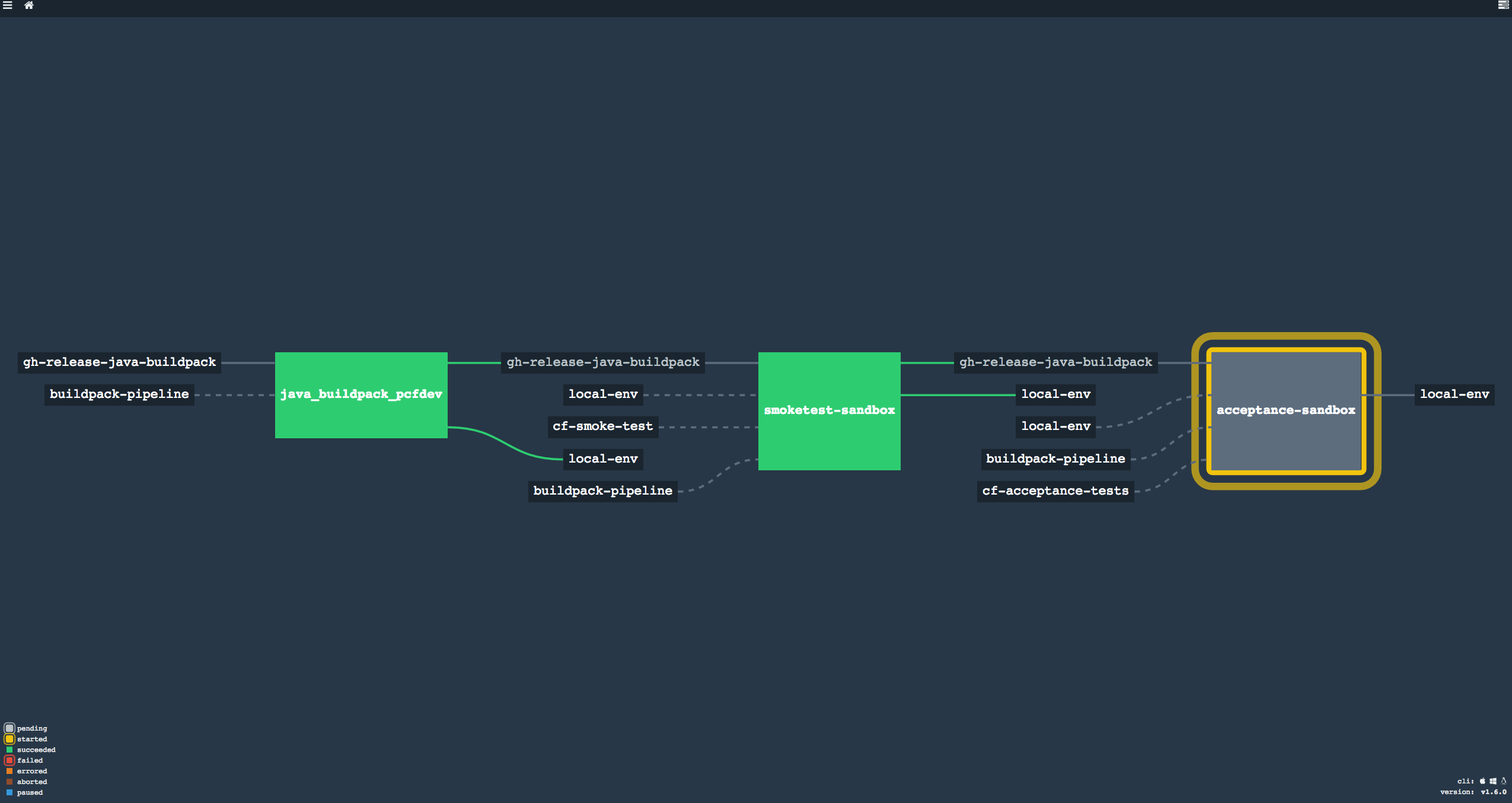Download the Linux CLI penguin icon
Screen dimensions: 1512x803
click(1504, 781)
